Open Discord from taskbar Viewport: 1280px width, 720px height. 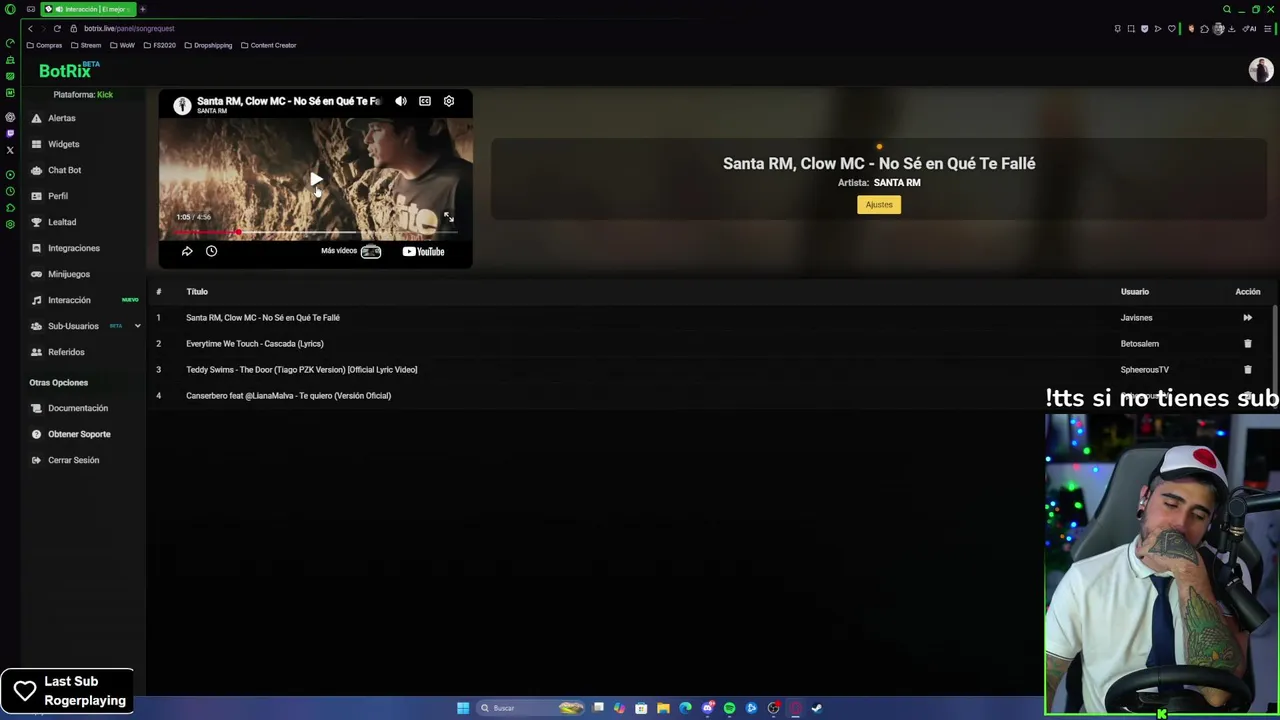pyautogui.click(x=708, y=708)
